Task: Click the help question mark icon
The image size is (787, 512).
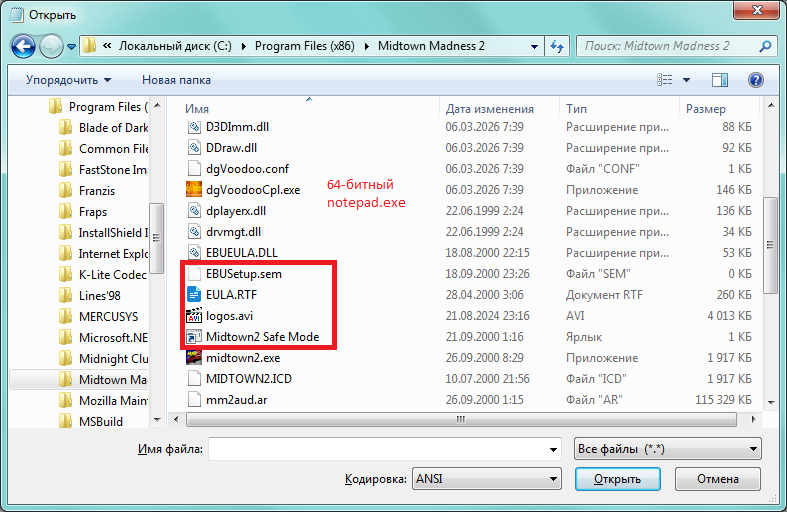Action: coord(755,80)
